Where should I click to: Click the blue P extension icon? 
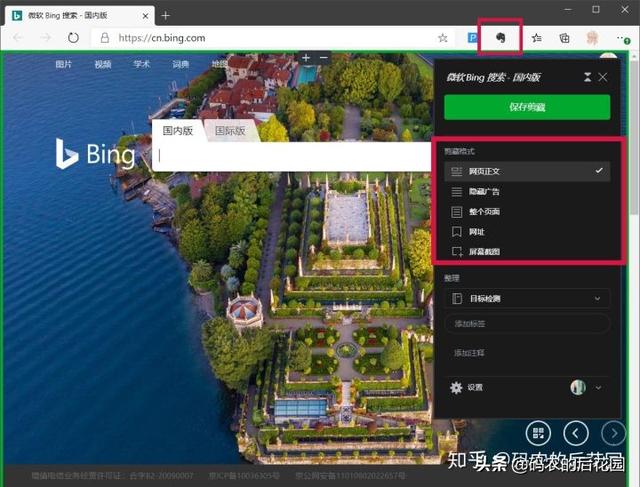coord(472,38)
